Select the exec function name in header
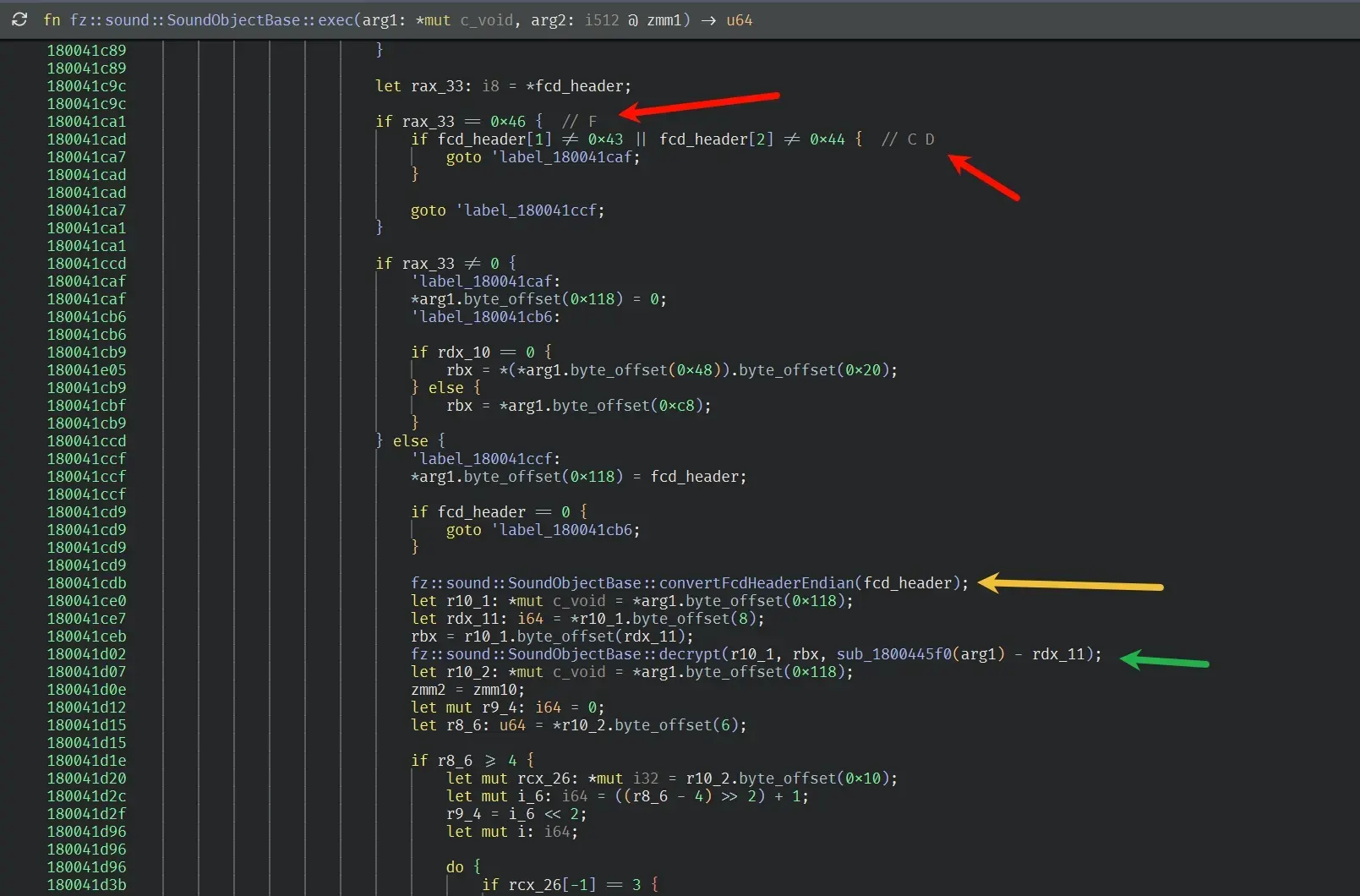 pos(336,20)
